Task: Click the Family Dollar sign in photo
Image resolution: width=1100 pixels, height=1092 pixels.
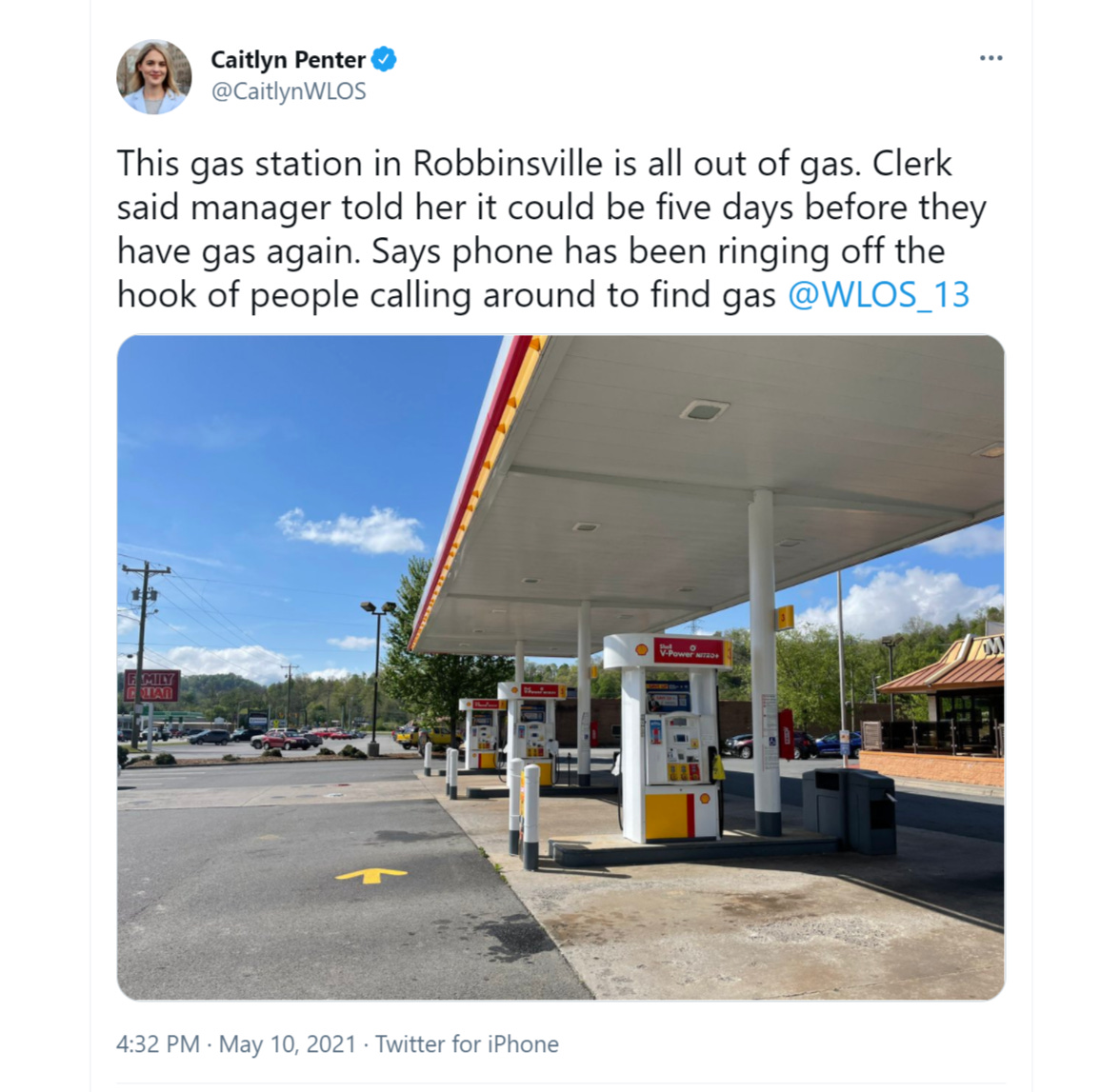Action: pos(151,685)
